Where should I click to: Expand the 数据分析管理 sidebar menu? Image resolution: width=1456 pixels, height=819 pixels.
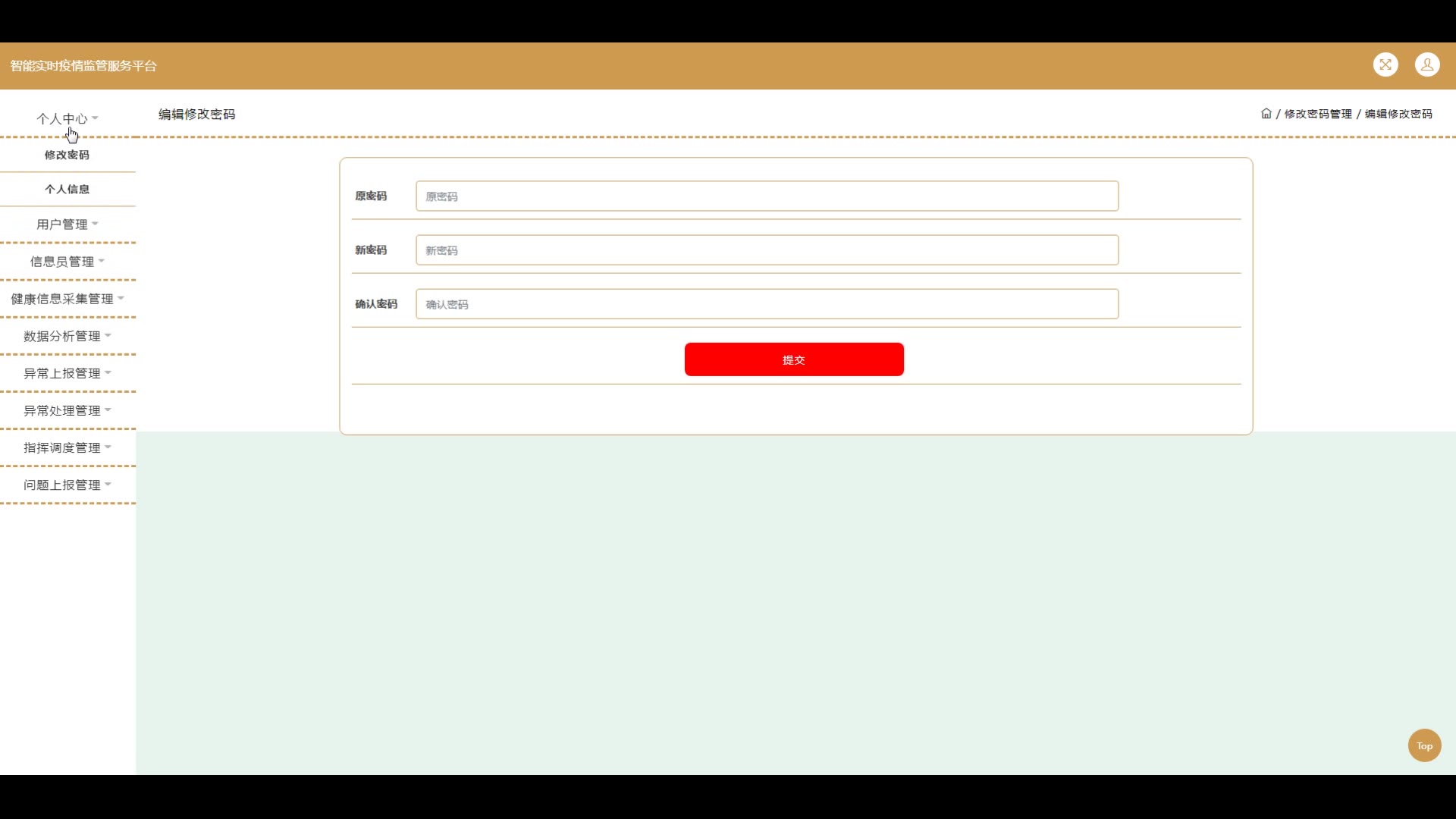click(x=67, y=336)
